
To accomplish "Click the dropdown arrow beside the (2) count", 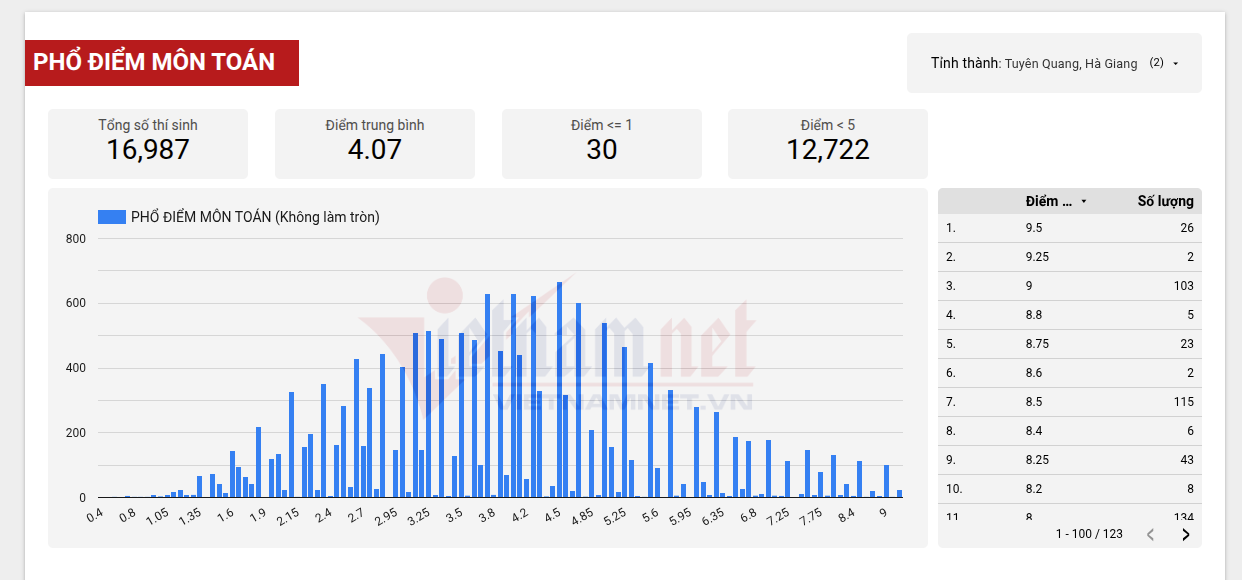I will (x=1176, y=63).
